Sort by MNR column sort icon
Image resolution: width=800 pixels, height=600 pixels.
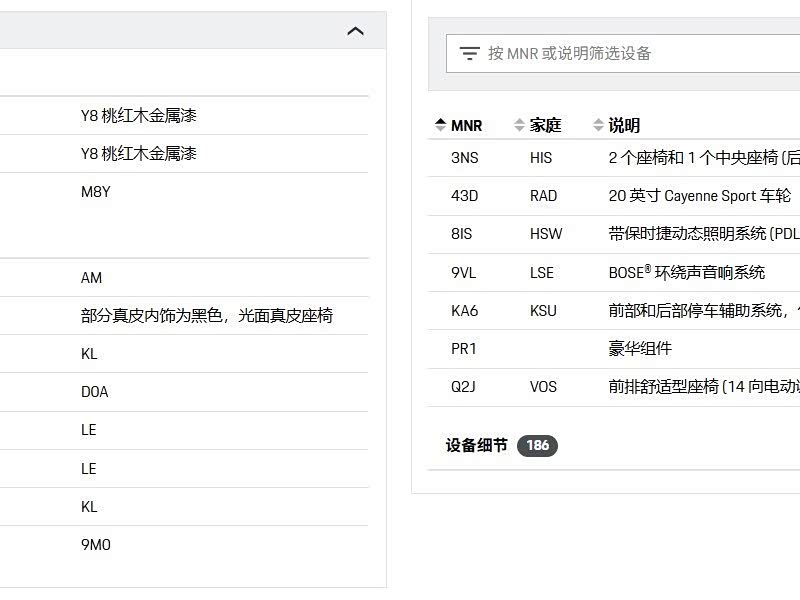[x=440, y=125]
